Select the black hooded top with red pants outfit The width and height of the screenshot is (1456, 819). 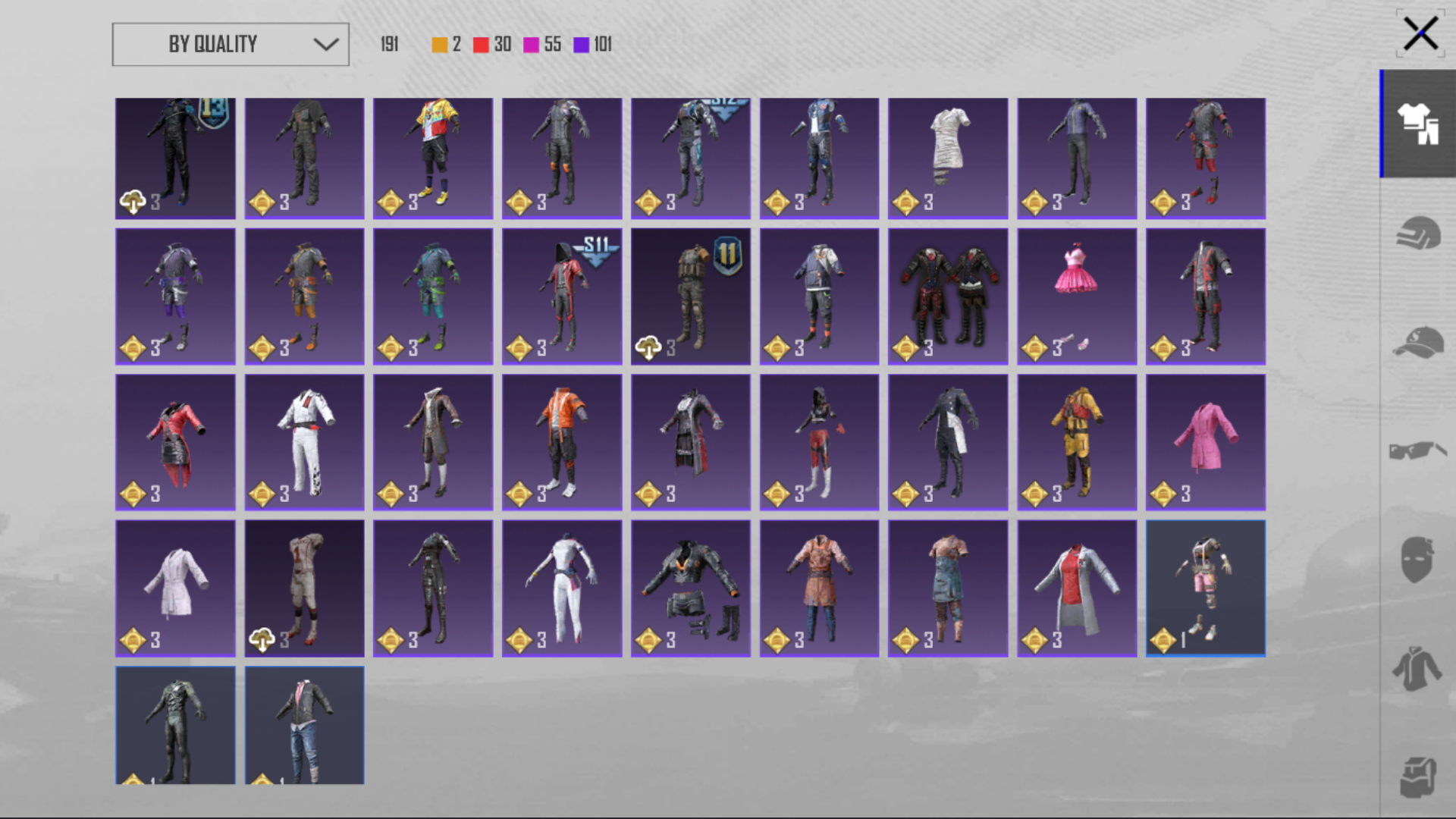pos(819,442)
